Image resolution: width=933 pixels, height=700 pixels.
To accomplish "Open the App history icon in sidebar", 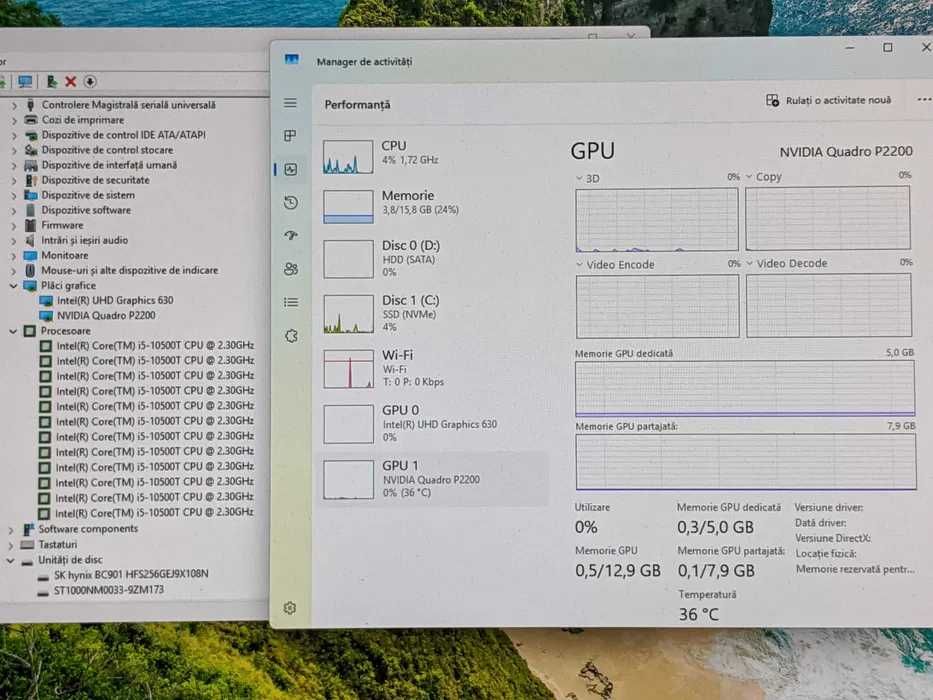I will click(290, 203).
